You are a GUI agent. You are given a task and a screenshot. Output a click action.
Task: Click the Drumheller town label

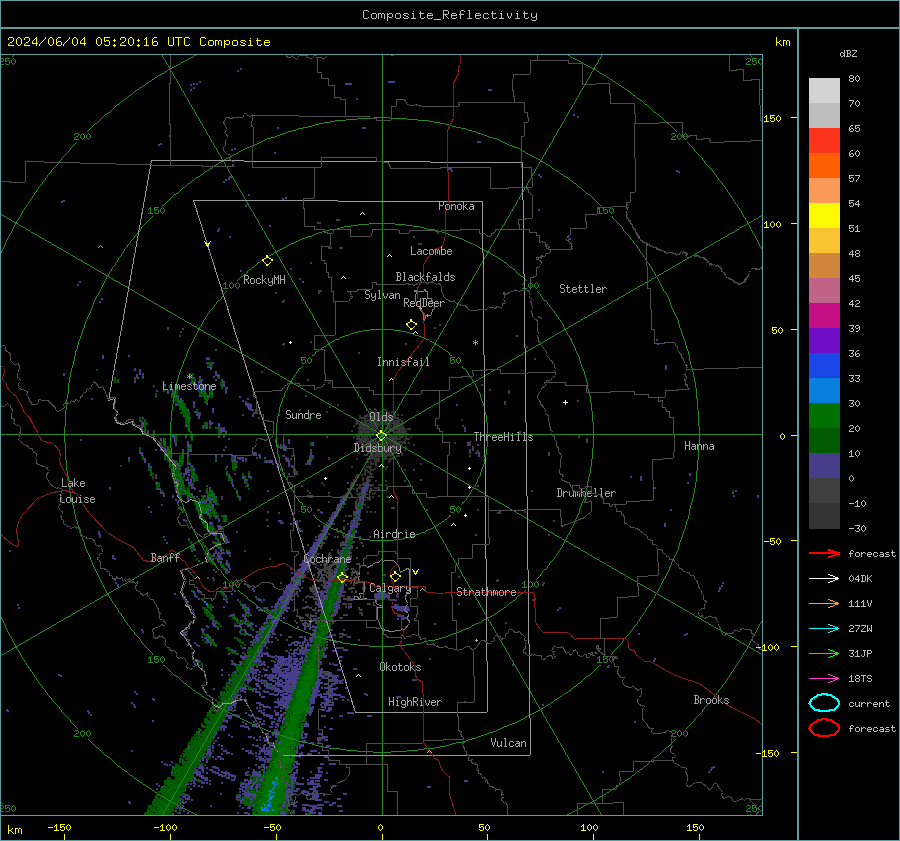[x=586, y=493]
